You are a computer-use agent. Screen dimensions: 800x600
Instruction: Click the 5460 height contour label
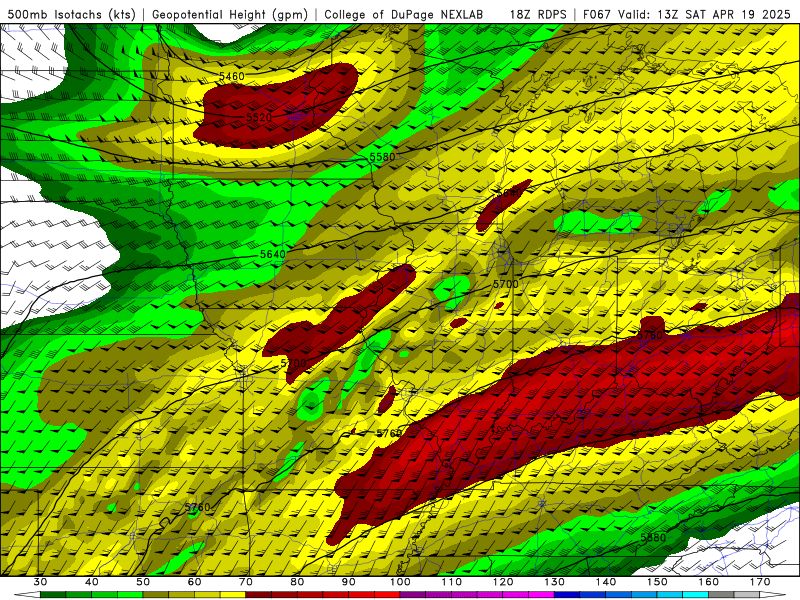click(x=232, y=77)
